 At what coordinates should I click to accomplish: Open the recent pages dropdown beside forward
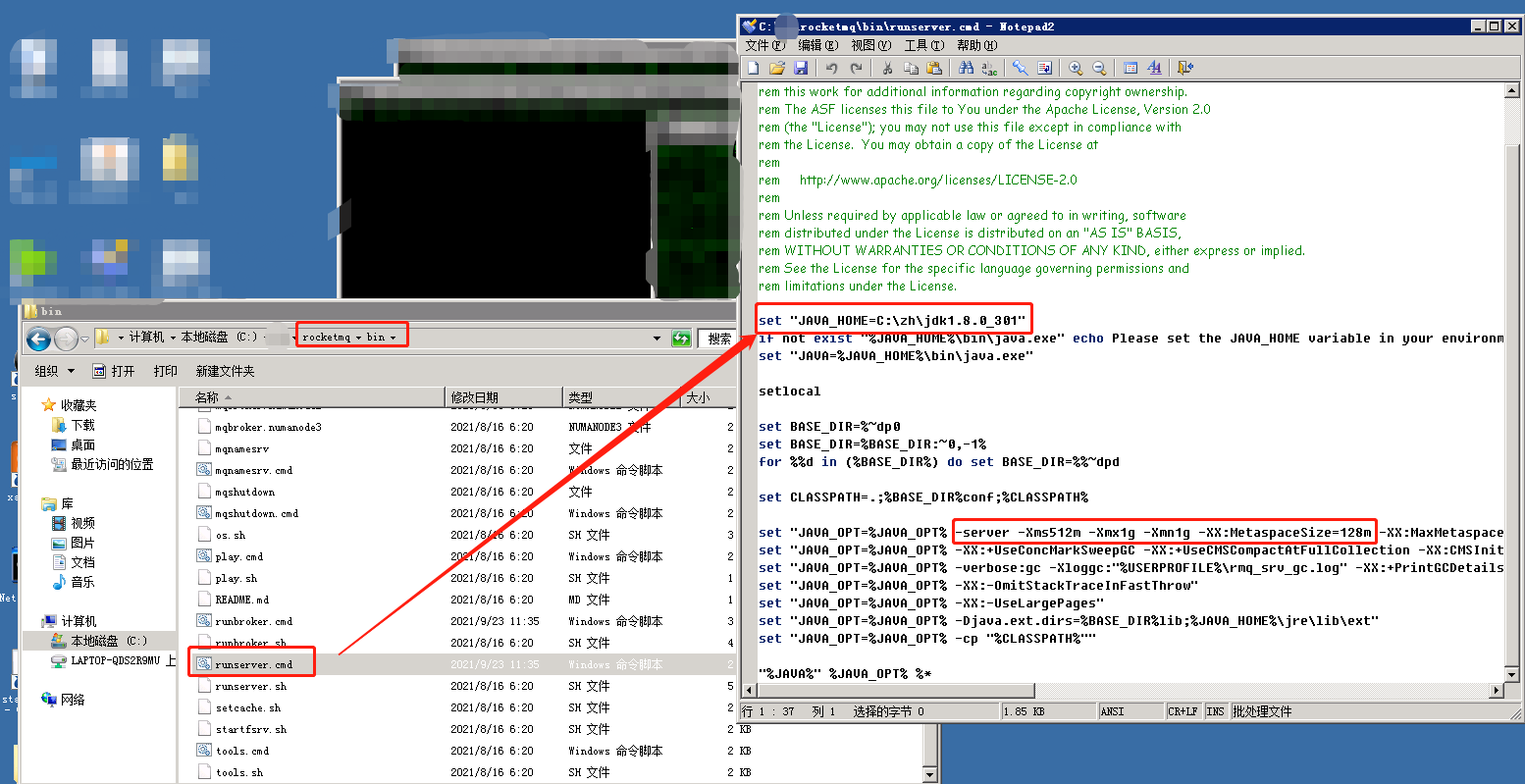(86, 340)
